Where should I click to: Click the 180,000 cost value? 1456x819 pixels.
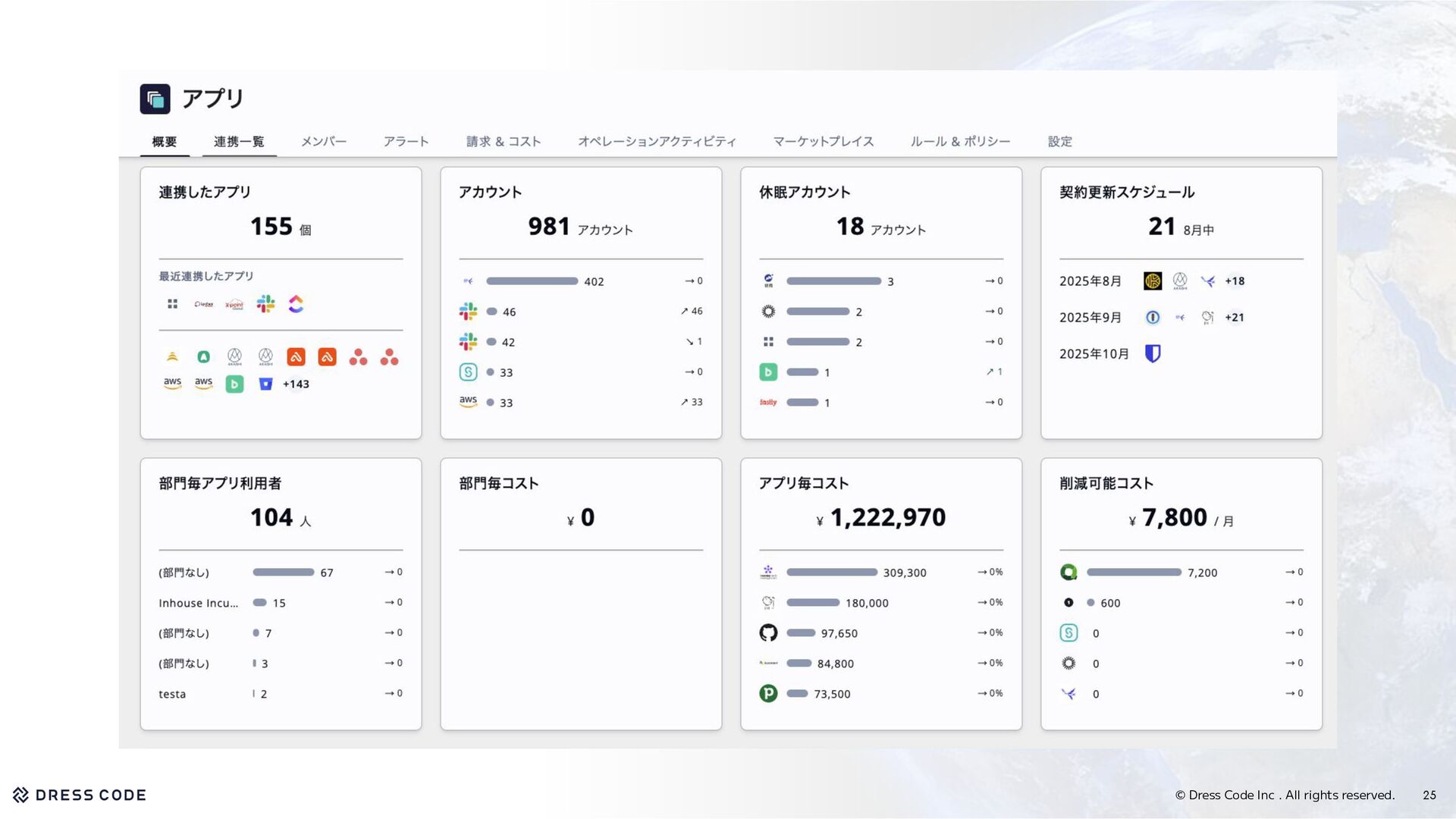pyautogui.click(x=867, y=604)
